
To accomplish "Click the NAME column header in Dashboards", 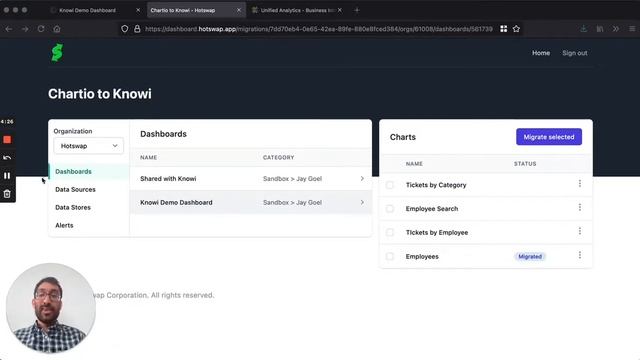I will tap(149, 157).
